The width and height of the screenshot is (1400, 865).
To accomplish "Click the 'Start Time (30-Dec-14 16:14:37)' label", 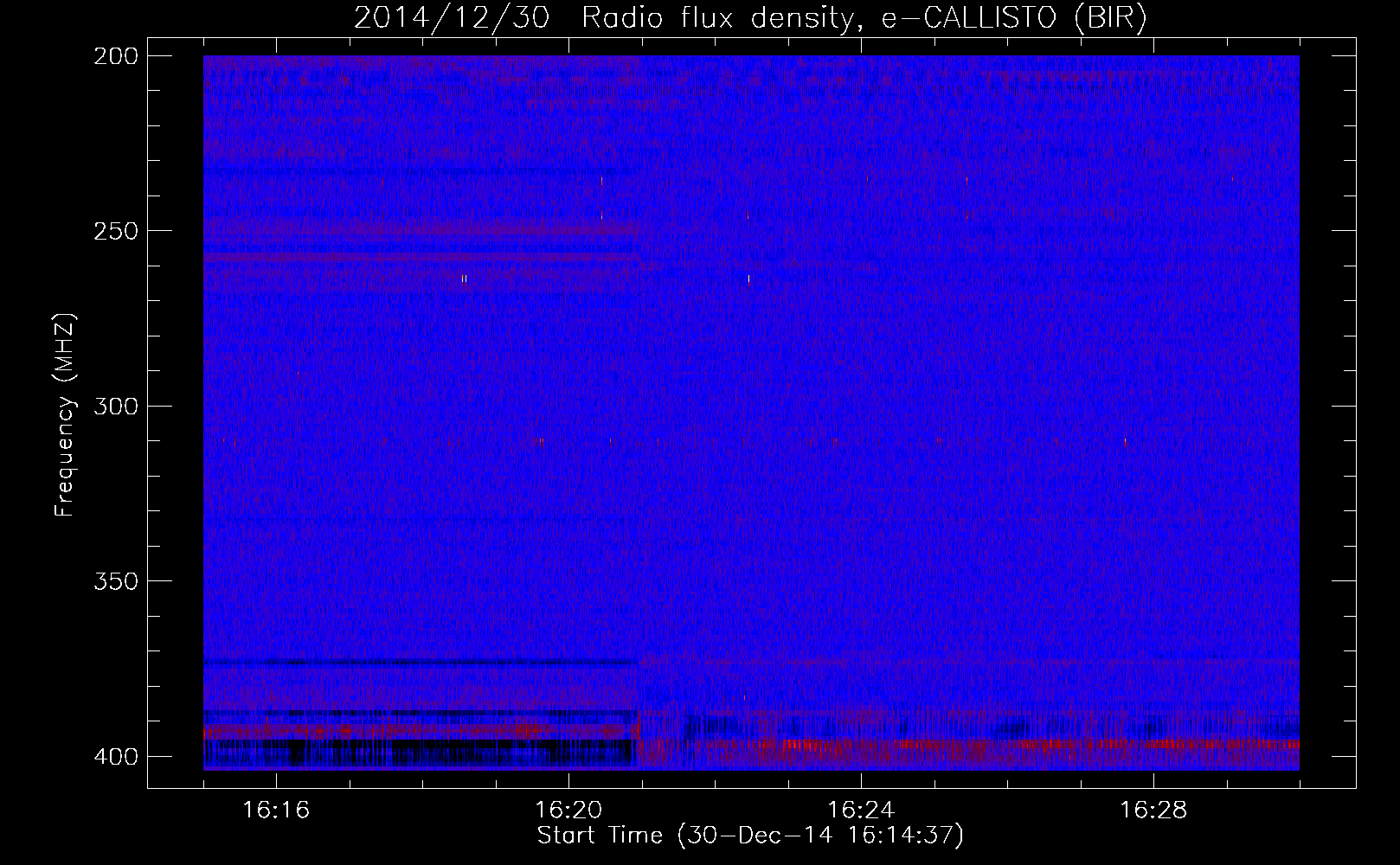I will [750, 836].
